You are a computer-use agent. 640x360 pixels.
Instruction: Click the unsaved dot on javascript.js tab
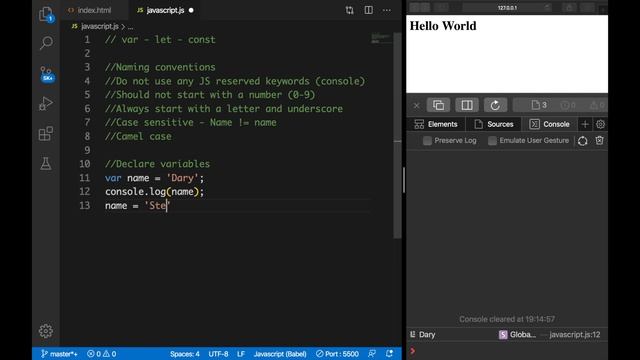tap(191, 10)
